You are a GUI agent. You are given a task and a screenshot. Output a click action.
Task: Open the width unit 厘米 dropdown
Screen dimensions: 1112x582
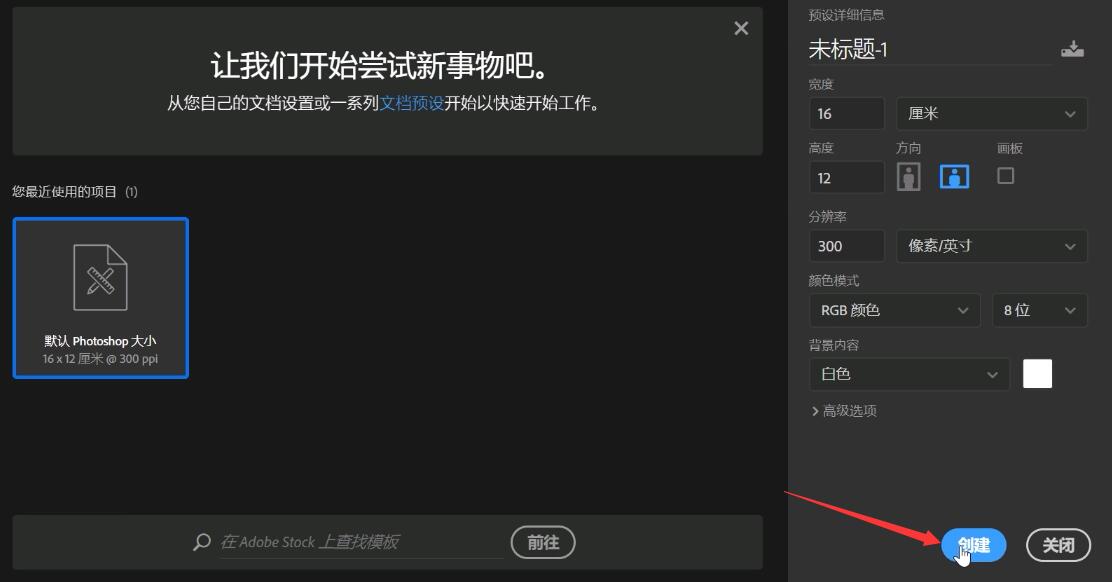[x=991, y=113]
